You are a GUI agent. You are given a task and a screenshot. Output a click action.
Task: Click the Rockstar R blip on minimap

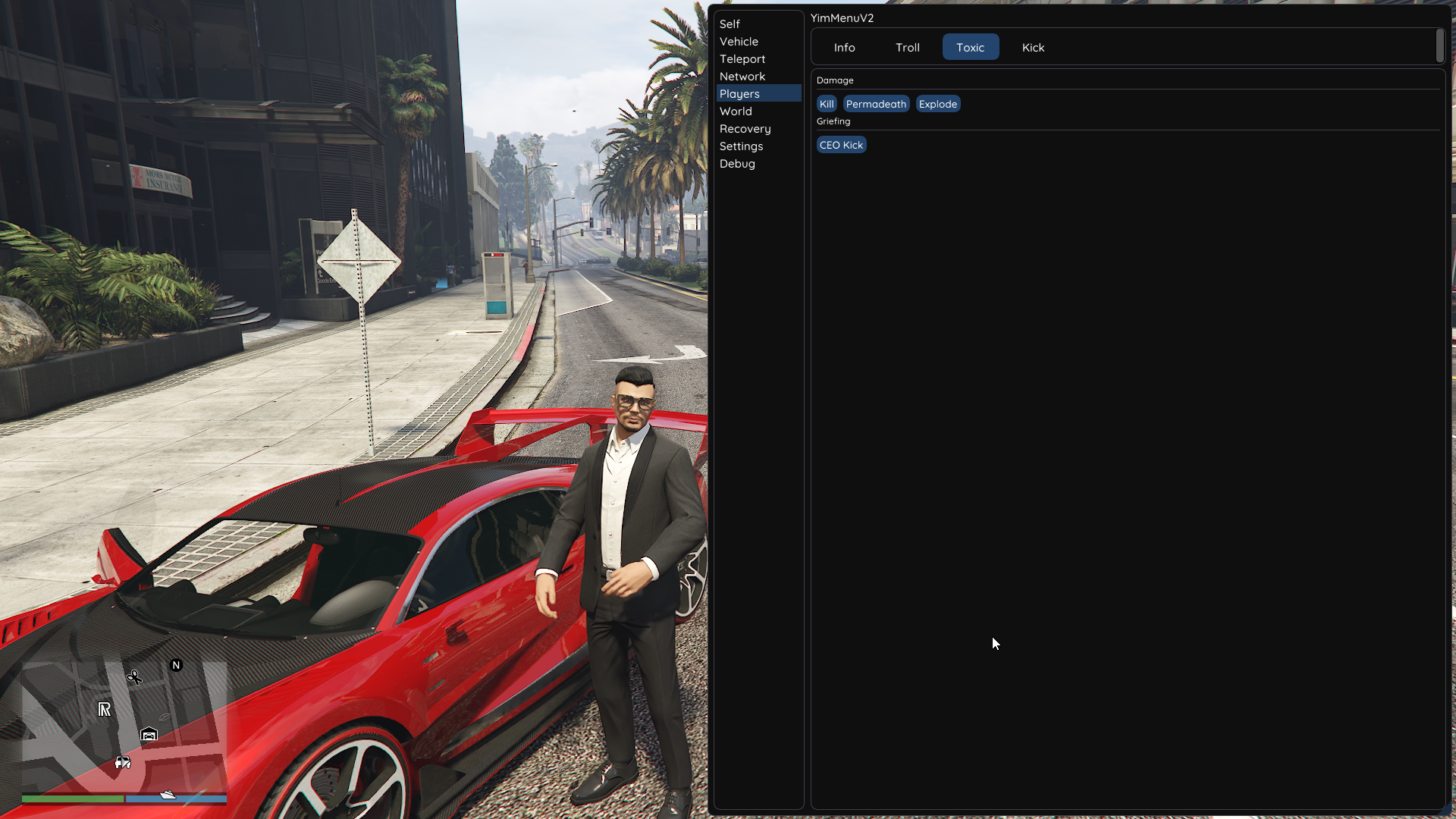click(x=105, y=709)
